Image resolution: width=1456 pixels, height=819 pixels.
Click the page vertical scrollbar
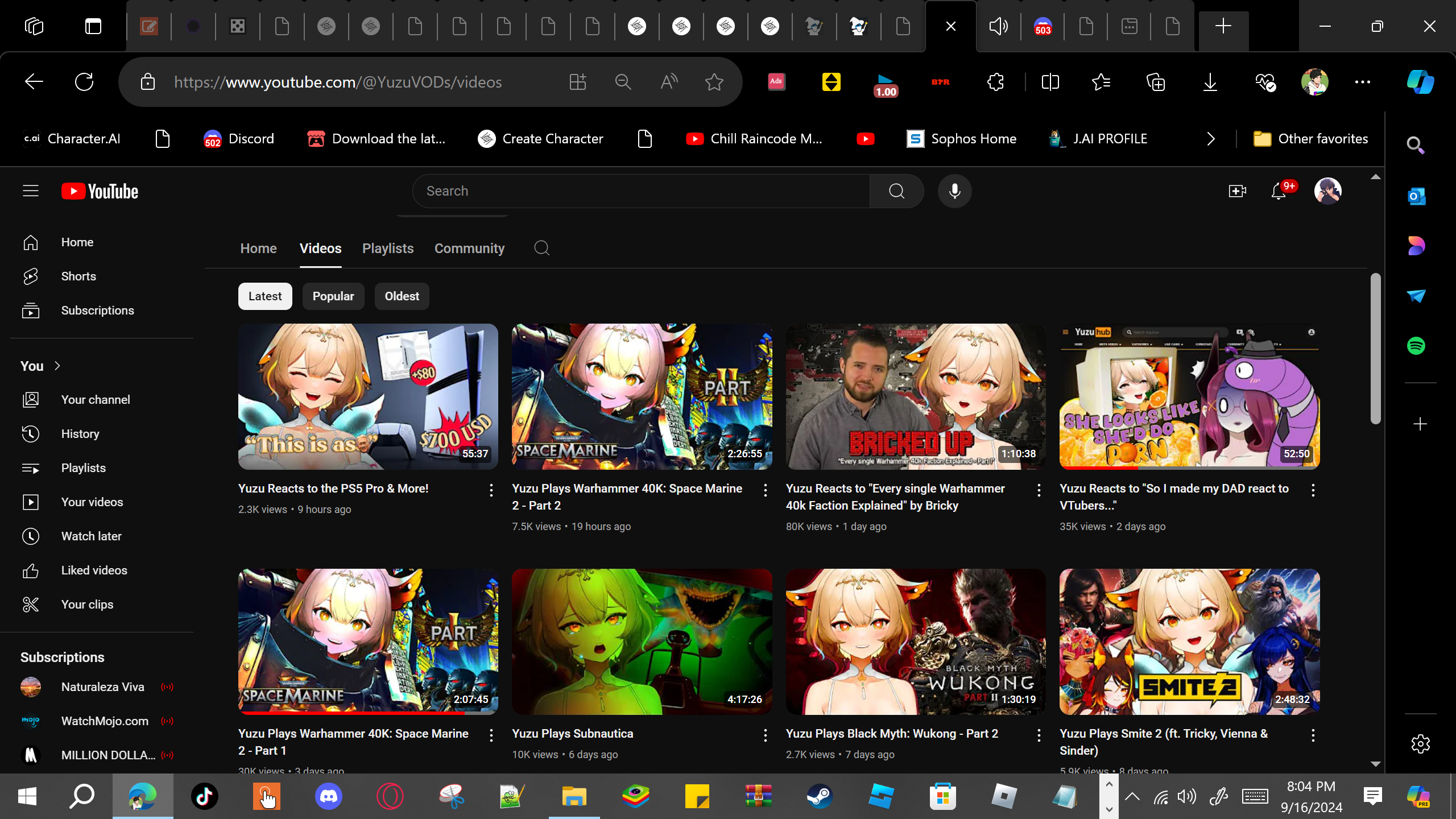pos(1375,348)
